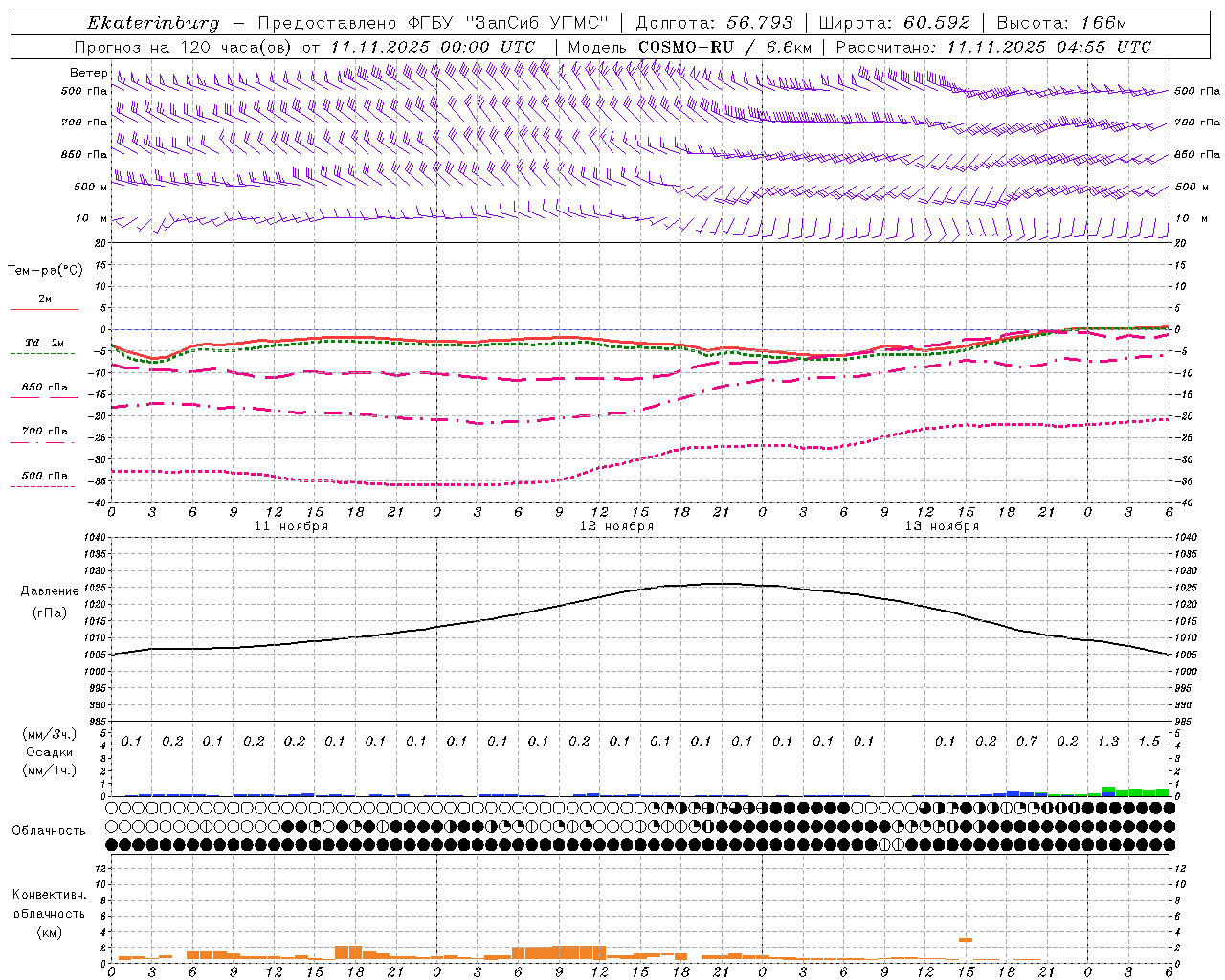The height and width of the screenshot is (980, 1225).
Task: Click the 'Облачность' cloud cover label
Action: [49, 830]
